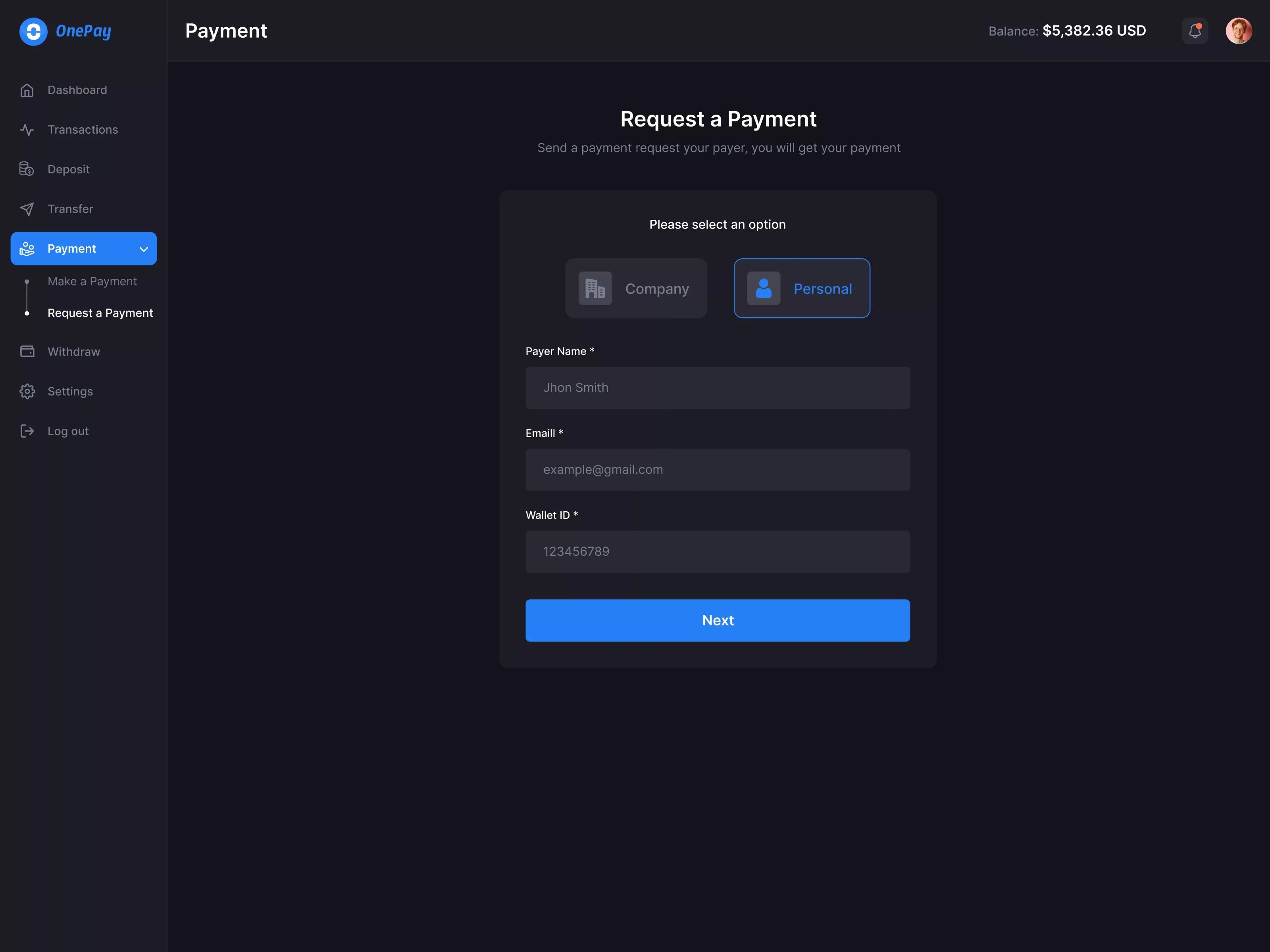Click the Transfer paper-plane icon
Viewport: 1270px width, 952px height.
tap(27, 209)
